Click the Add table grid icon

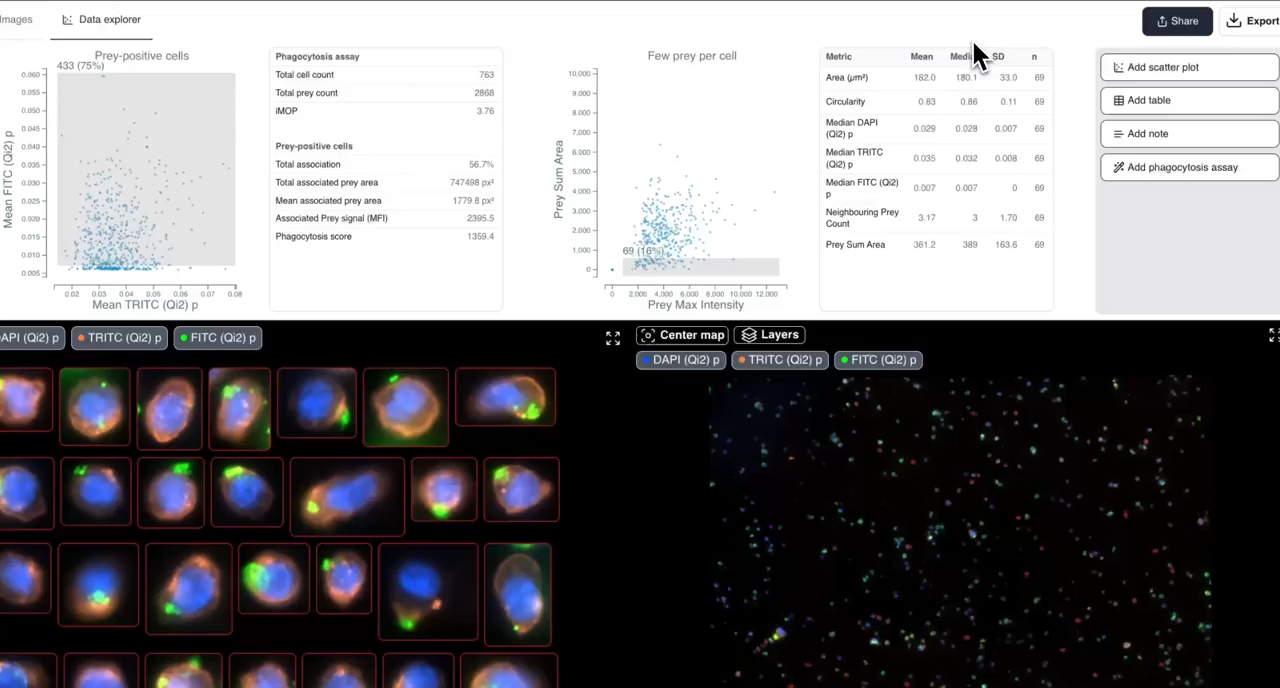(x=1118, y=100)
